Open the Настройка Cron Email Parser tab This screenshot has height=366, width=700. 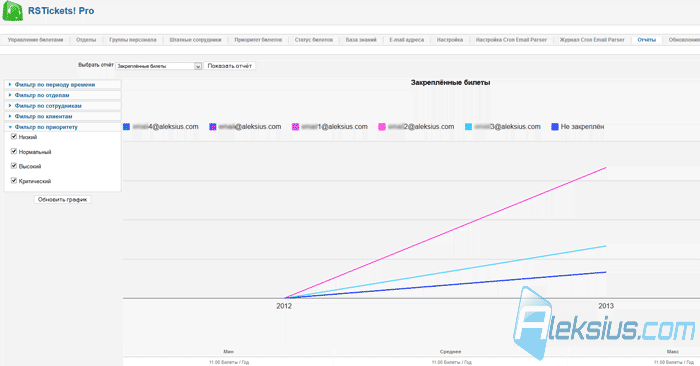(x=511, y=40)
